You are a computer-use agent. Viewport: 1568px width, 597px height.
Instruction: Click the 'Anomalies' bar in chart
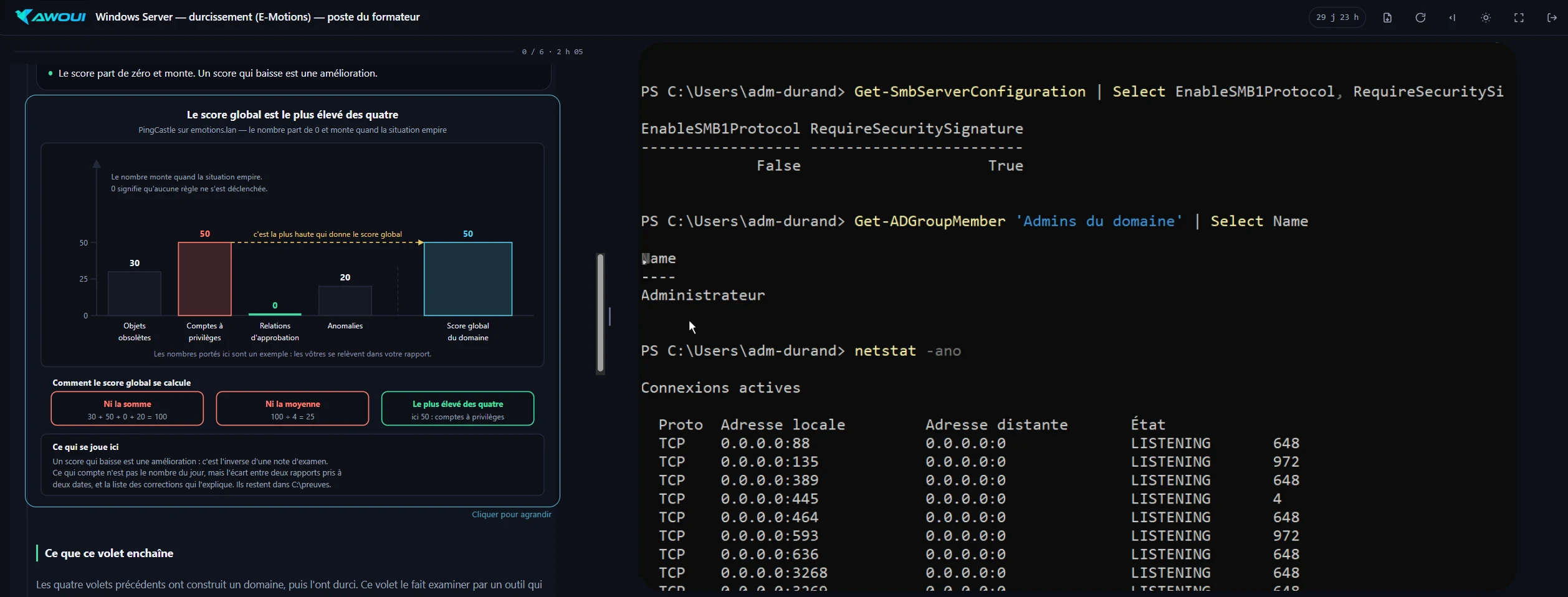(345, 300)
